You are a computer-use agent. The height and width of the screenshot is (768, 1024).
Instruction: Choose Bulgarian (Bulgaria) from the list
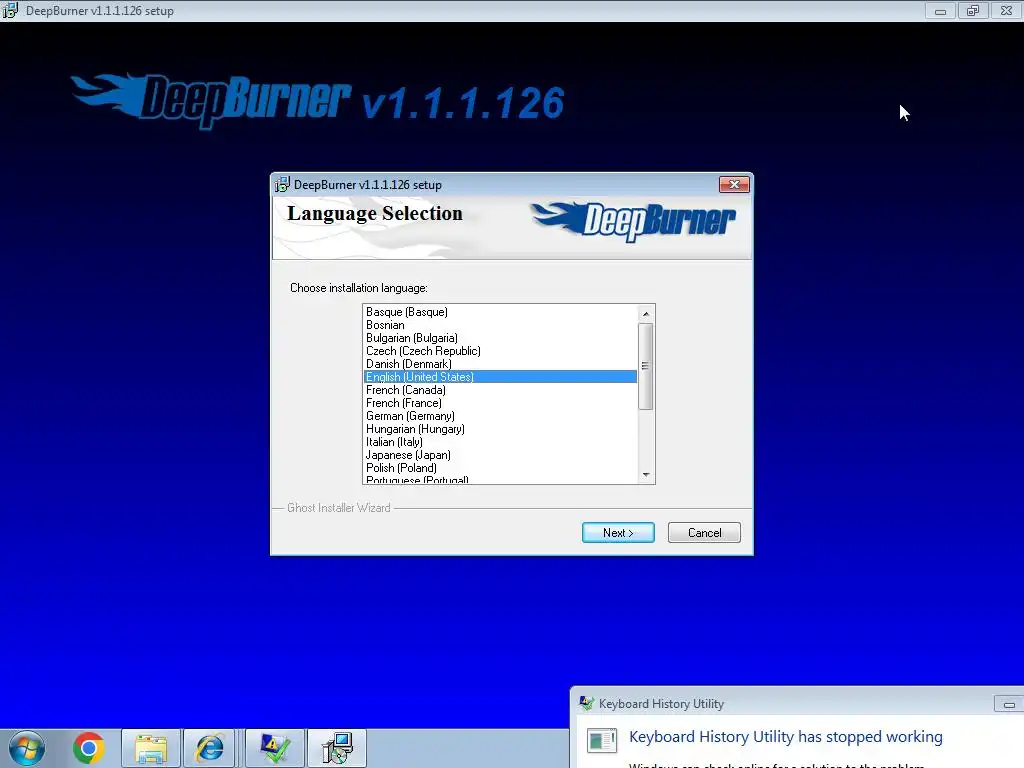[x=500, y=338]
